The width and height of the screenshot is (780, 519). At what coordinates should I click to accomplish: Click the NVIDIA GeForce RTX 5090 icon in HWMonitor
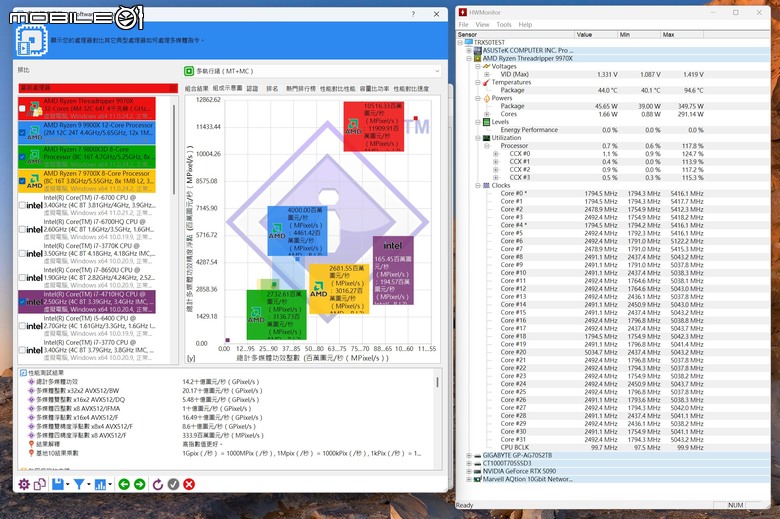(478, 471)
